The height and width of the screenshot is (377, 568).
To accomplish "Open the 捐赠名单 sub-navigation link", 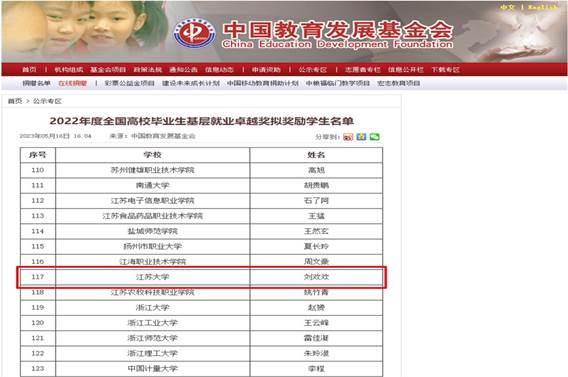I will (x=37, y=83).
